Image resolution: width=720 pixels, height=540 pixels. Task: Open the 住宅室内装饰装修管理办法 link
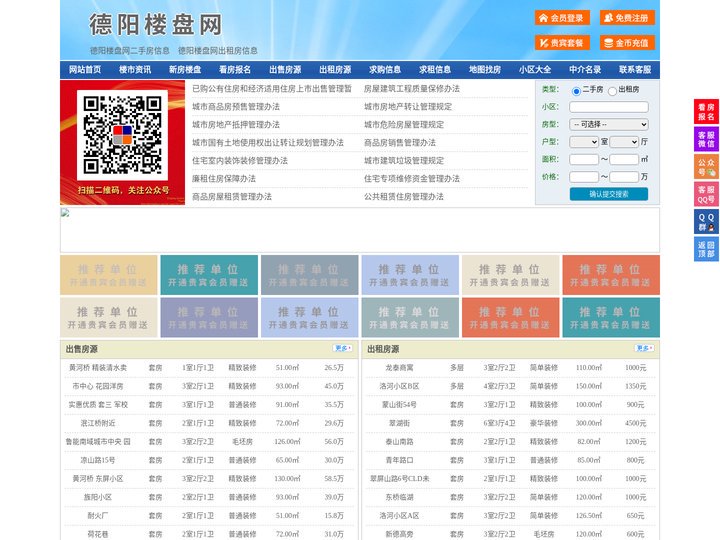[x=240, y=161]
